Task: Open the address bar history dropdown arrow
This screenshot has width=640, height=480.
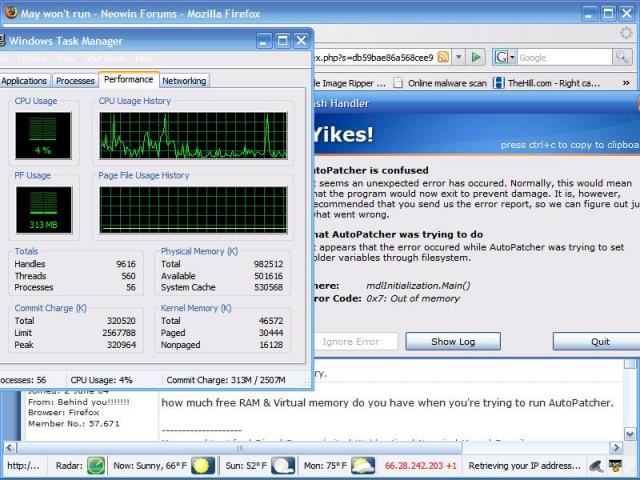Action: [458, 57]
